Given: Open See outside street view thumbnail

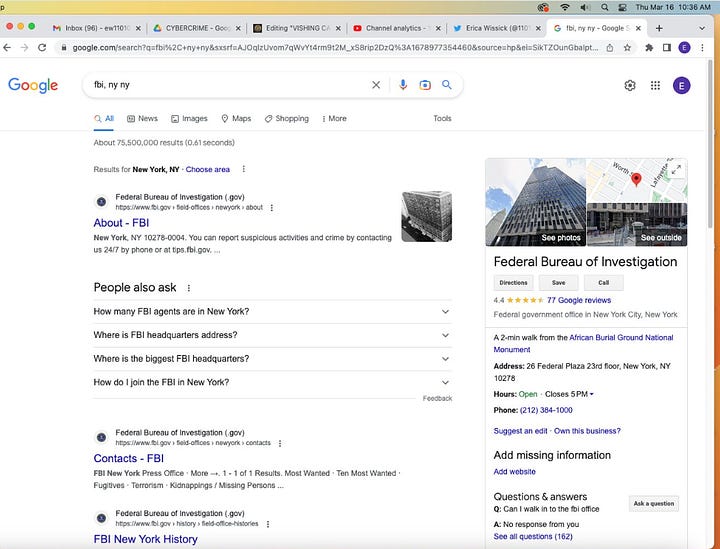Looking at the screenshot, I should (637, 225).
